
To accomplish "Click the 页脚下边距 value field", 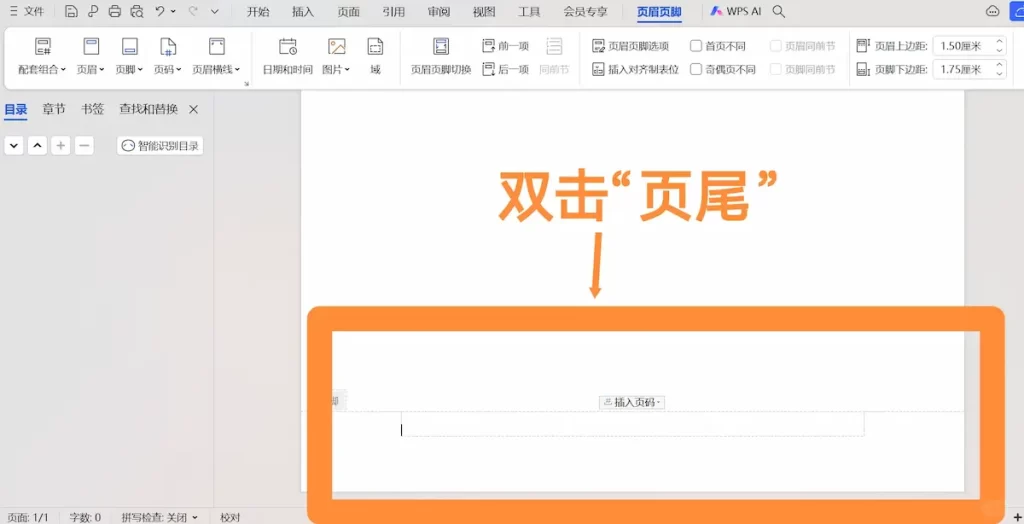I will tap(961, 69).
